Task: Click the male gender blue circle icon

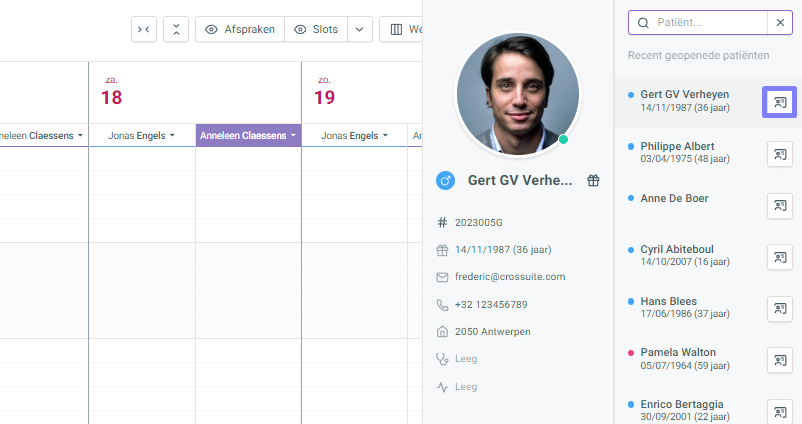Action: pyautogui.click(x=445, y=181)
